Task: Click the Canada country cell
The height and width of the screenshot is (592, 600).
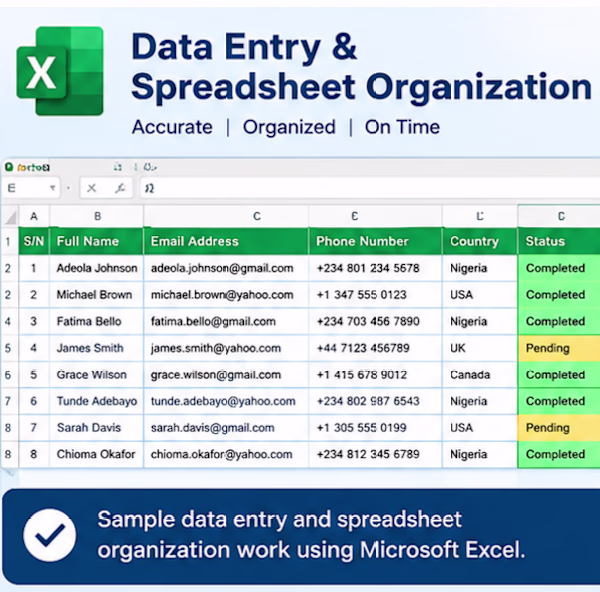Action: [480, 375]
